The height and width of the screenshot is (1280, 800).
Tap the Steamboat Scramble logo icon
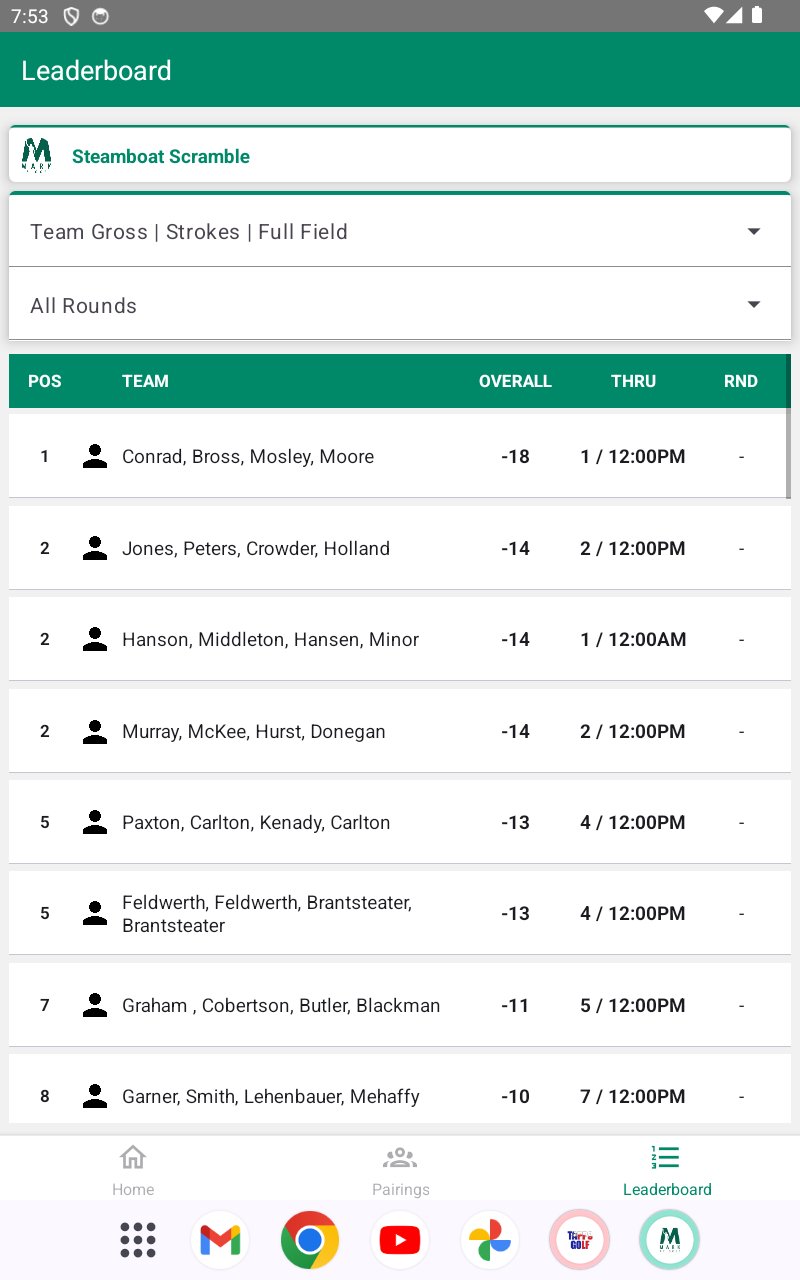(37, 156)
